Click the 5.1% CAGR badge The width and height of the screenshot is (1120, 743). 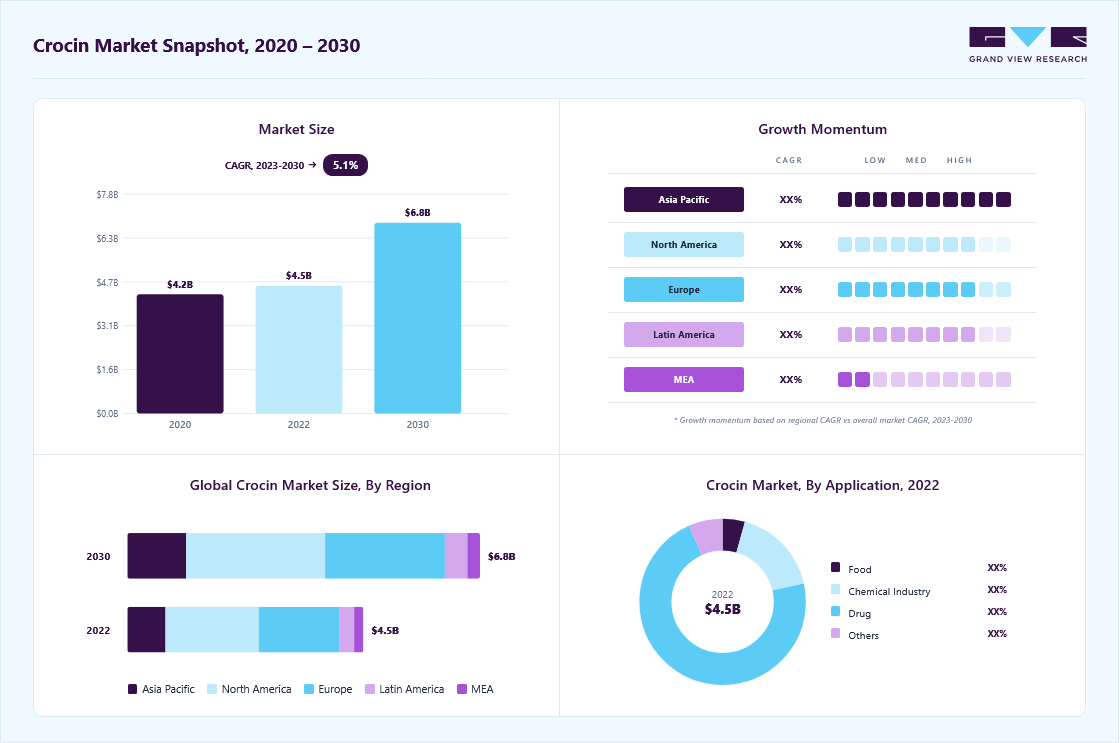(x=345, y=165)
